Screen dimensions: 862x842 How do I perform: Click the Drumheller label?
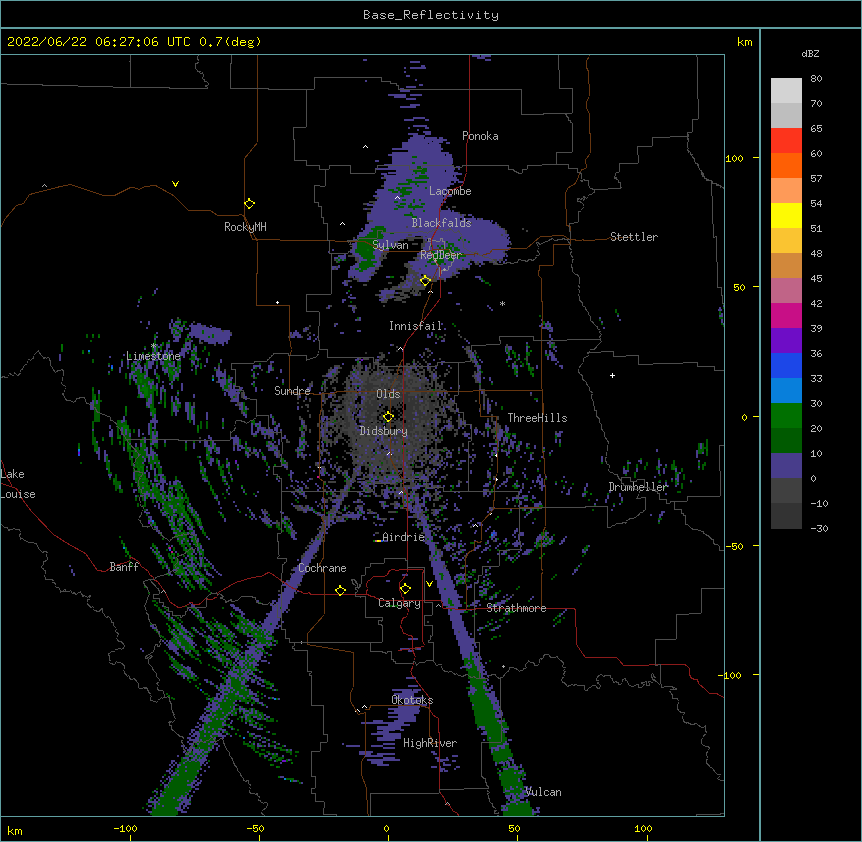point(638,487)
